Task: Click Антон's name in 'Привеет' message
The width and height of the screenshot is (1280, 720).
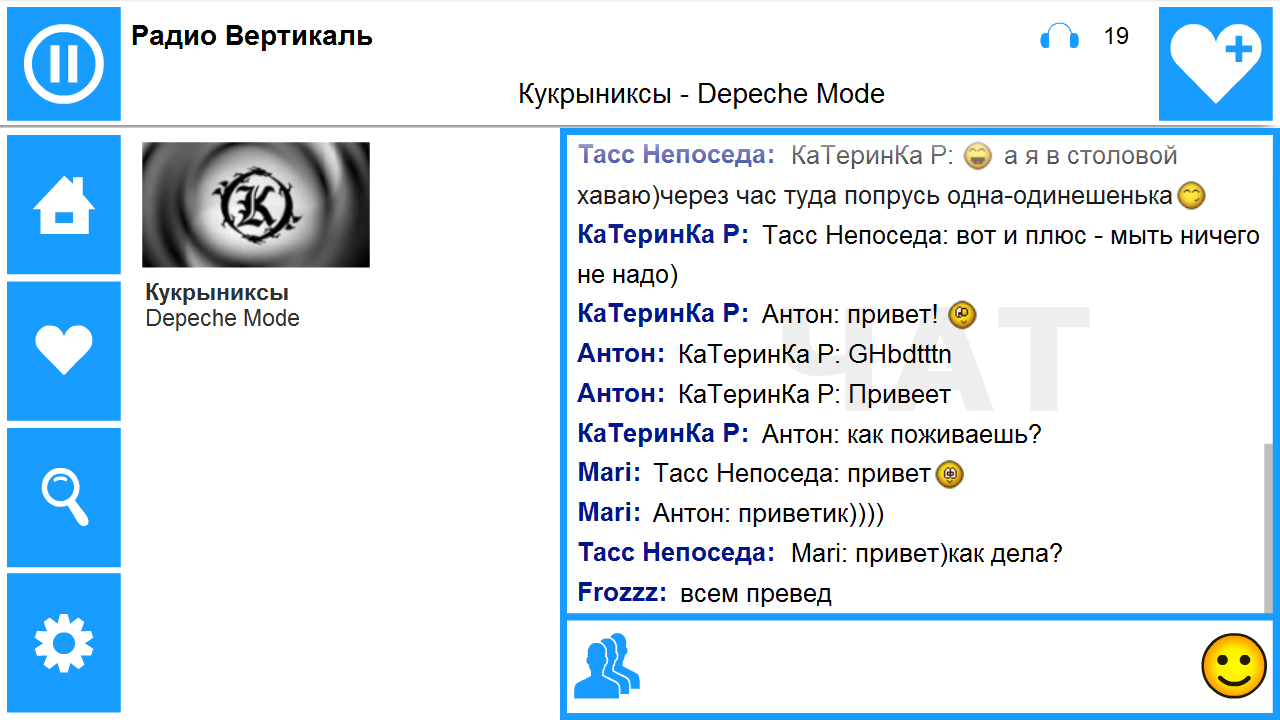Action: click(x=621, y=393)
